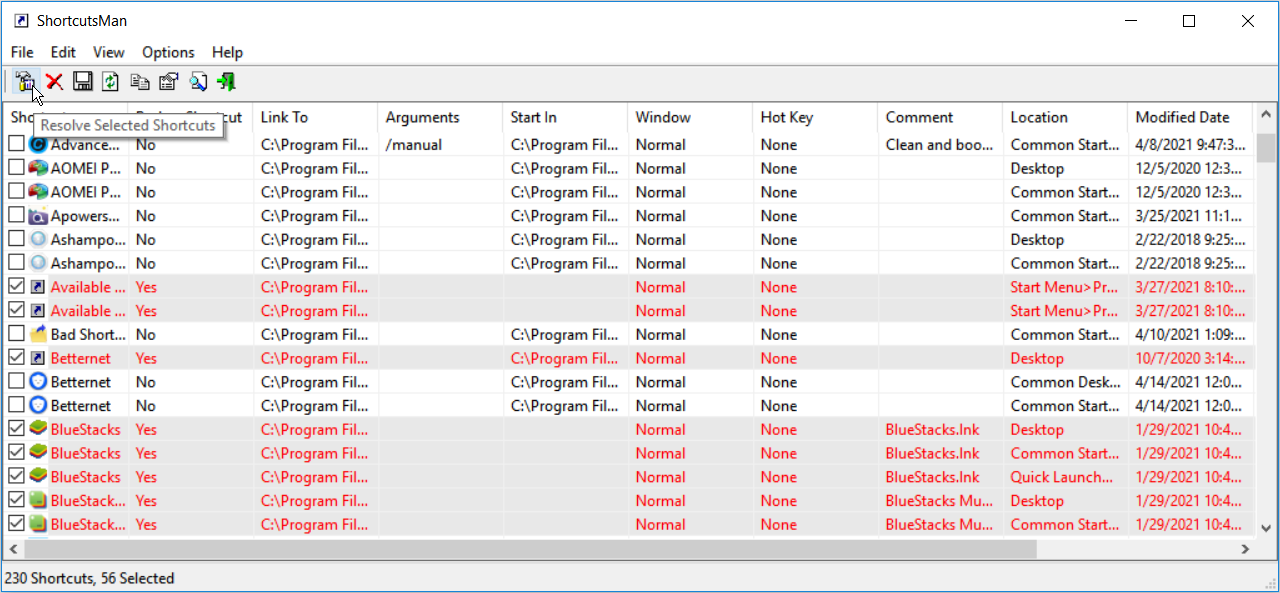Sort by the Link To column header
The height and width of the screenshot is (593, 1280).
click(x=315, y=117)
